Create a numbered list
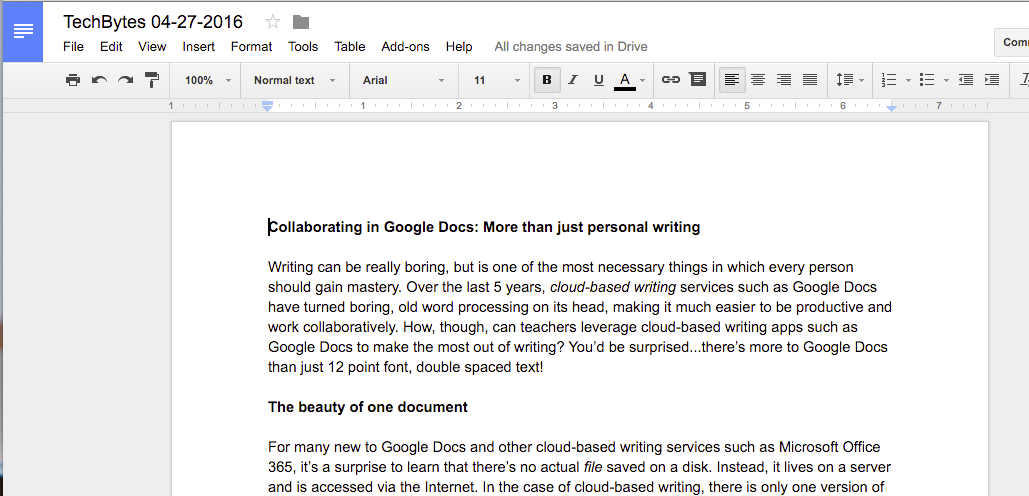This screenshot has height=496, width=1029. click(889, 80)
